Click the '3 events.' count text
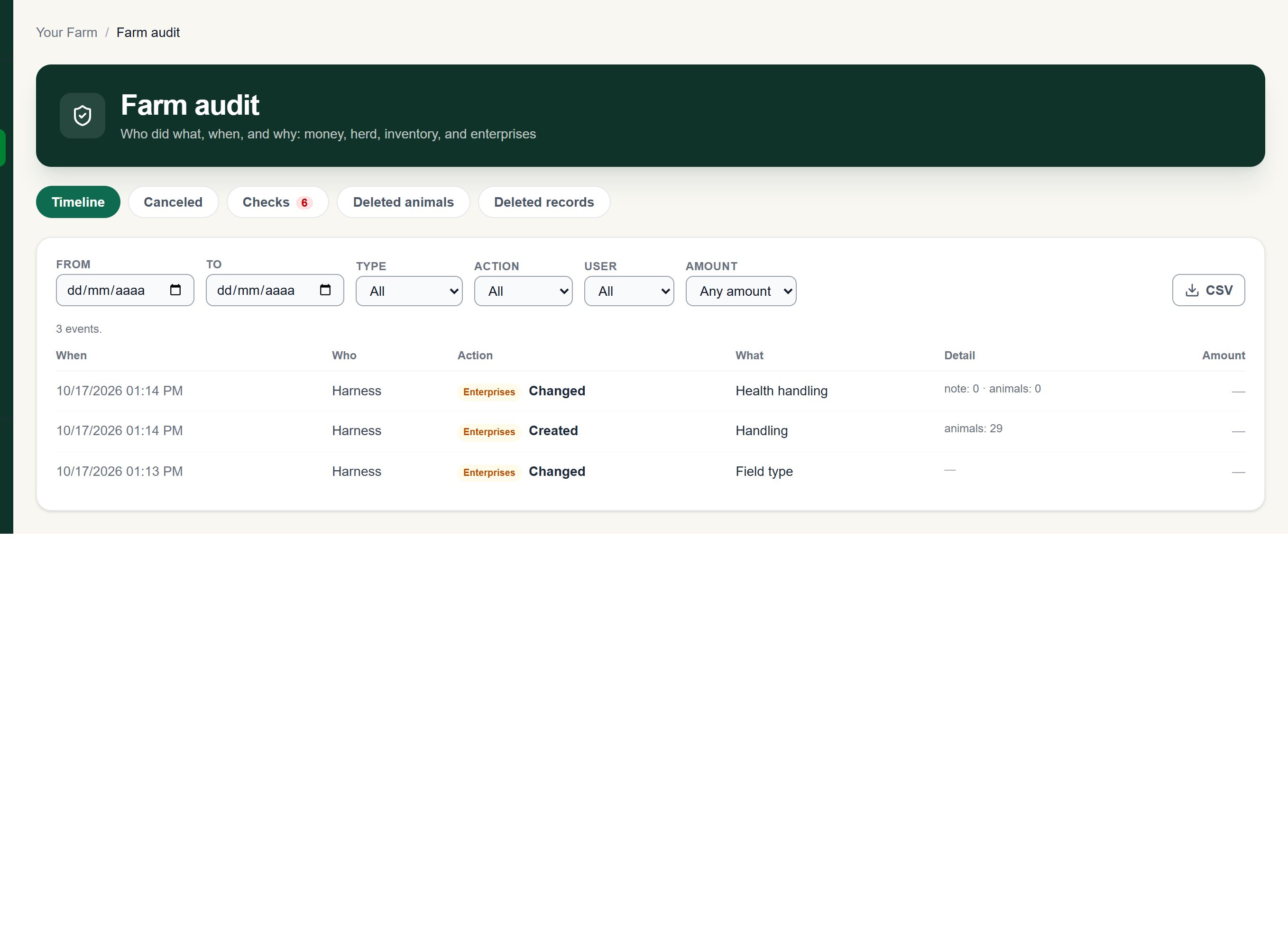 click(x=79, y=329)
